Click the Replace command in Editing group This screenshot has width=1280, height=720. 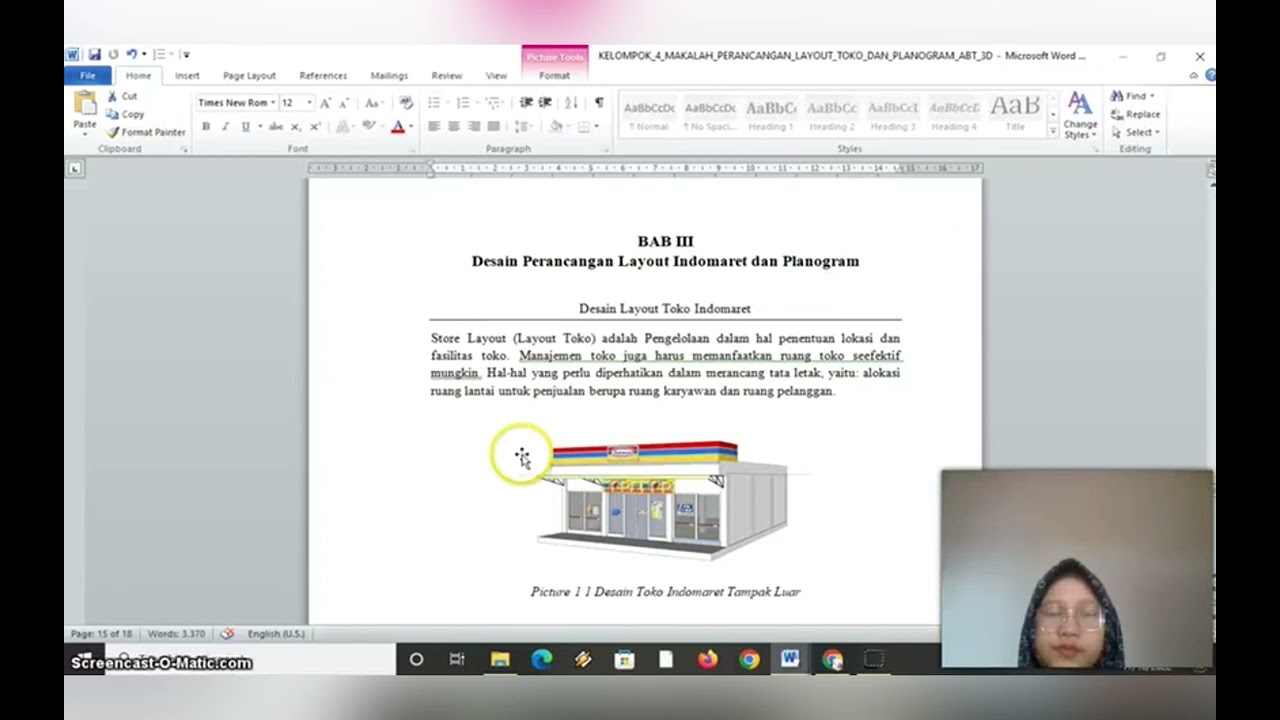(1135, 114)
